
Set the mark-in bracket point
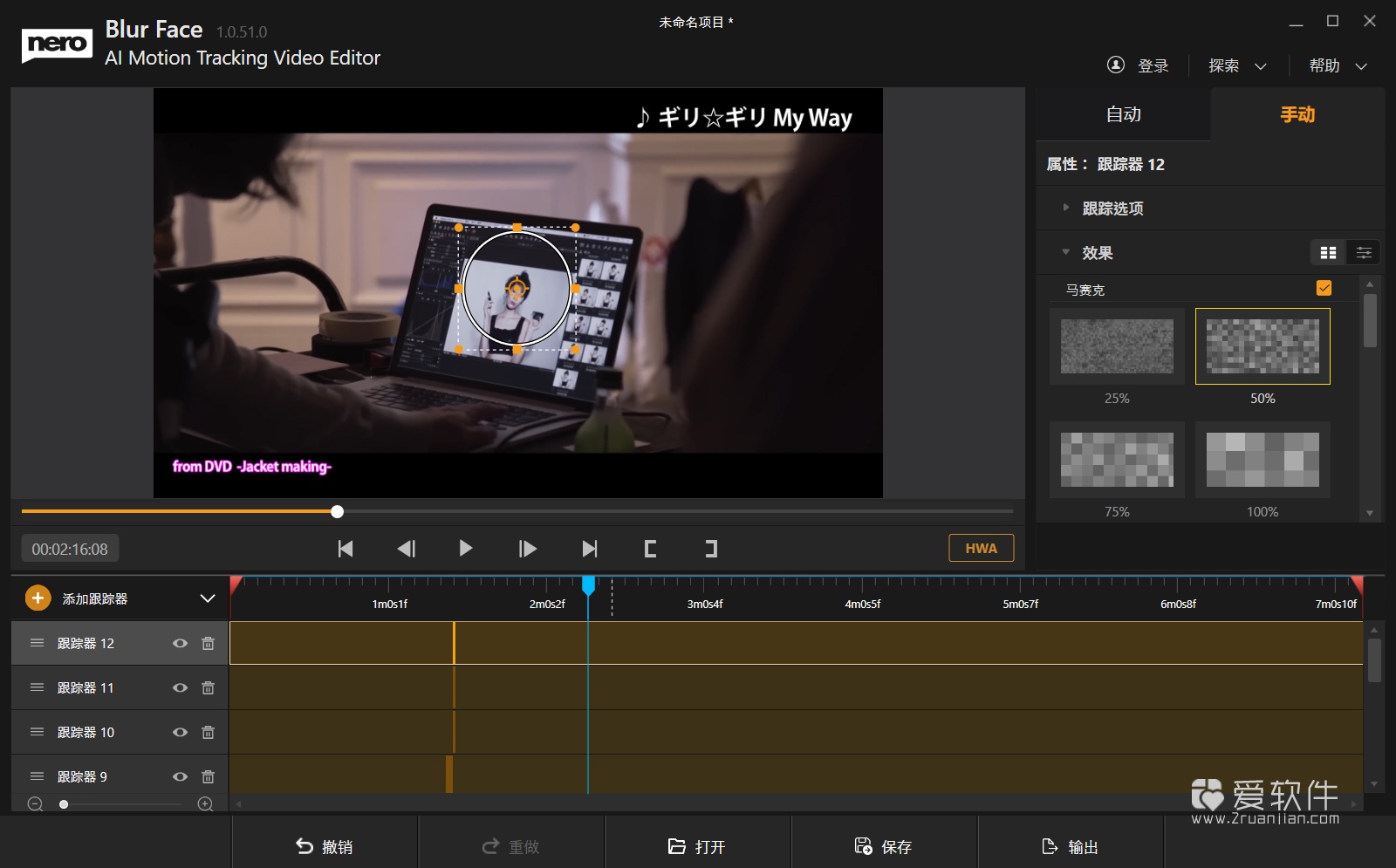(650, 549)
